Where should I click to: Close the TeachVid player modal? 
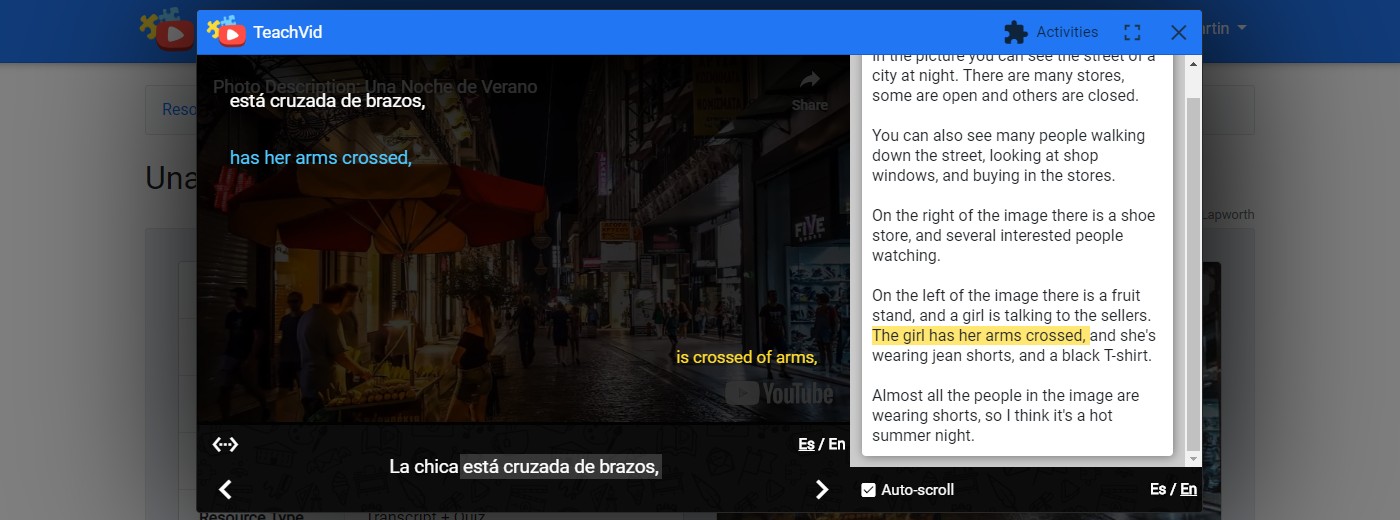1178,32
